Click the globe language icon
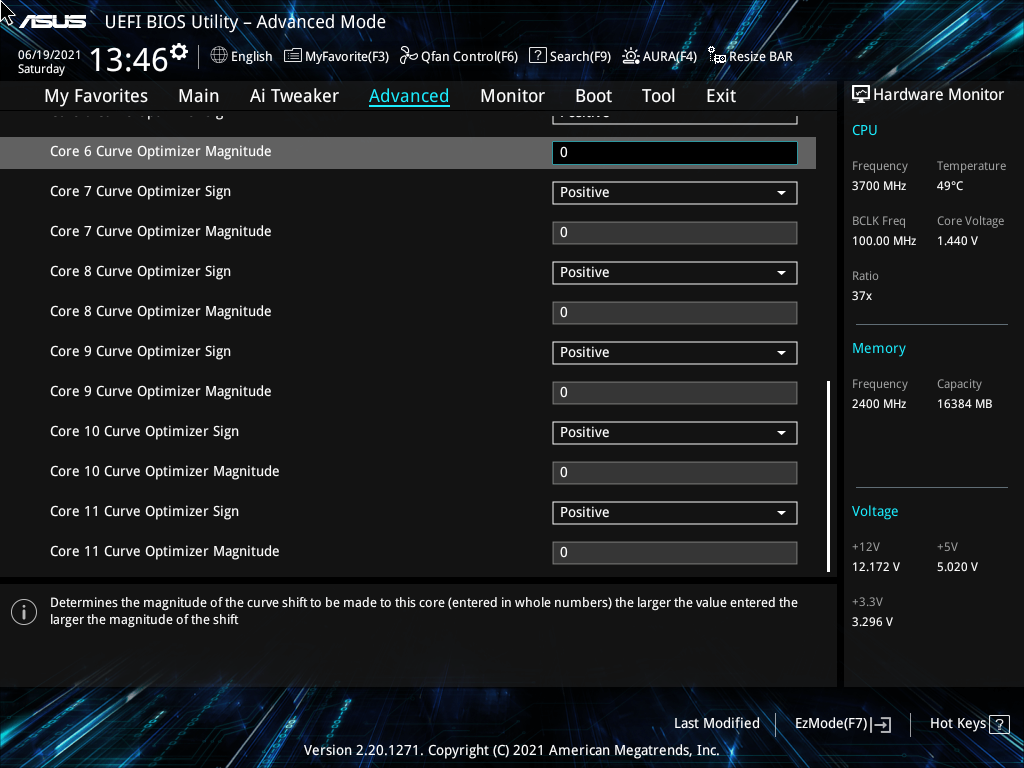This screenshot has height=768, width=1024. coord(219,56)
